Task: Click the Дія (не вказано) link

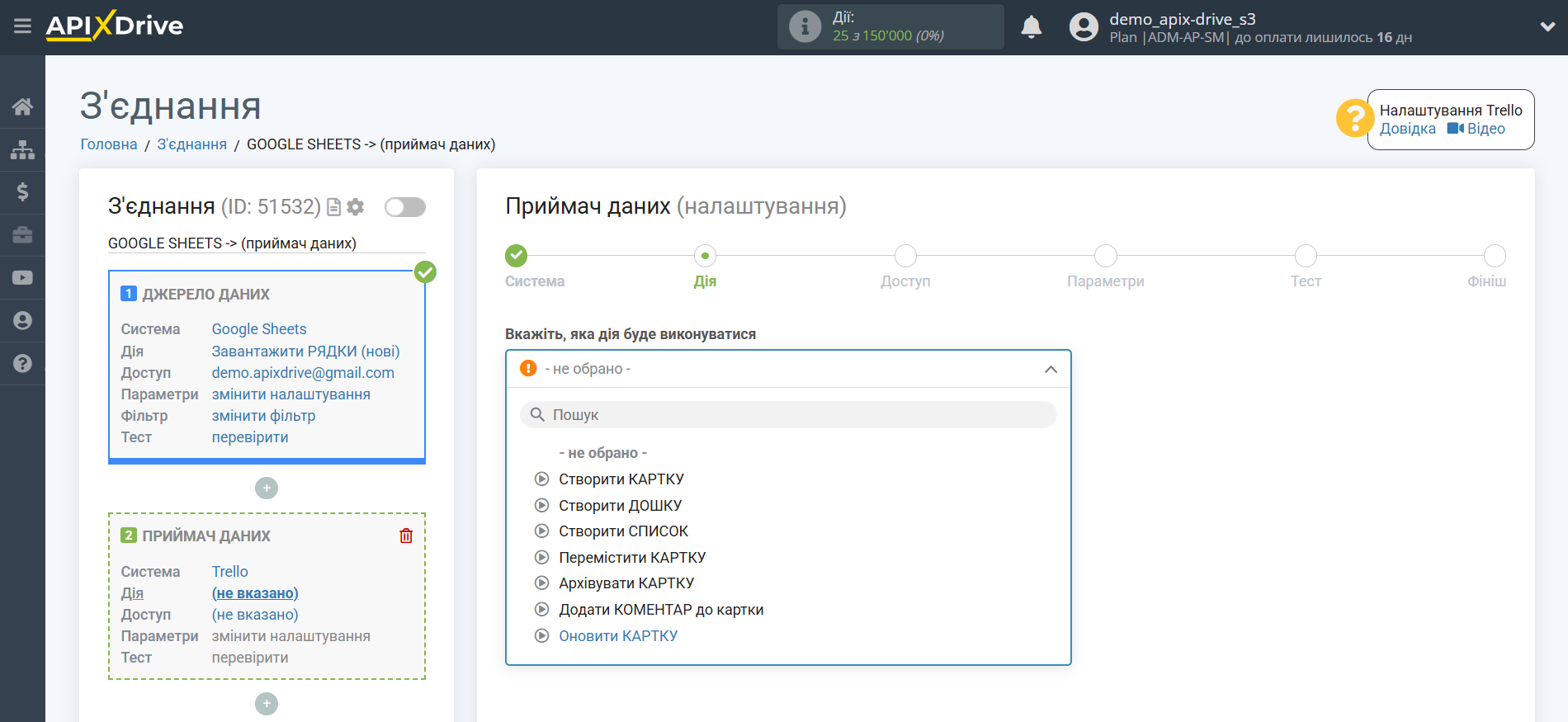Action: point(255,593)
